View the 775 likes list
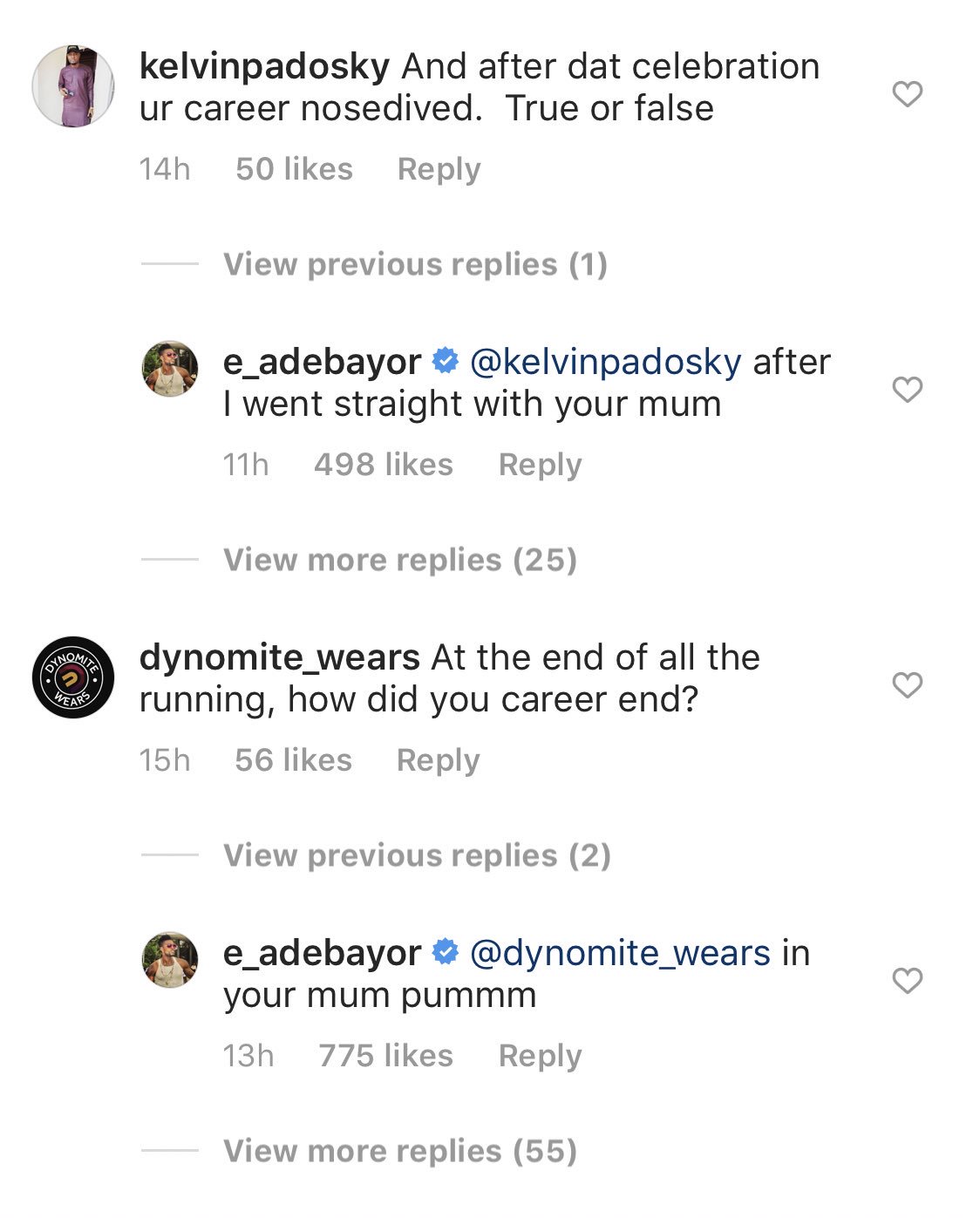This screenshot has width=980, height=1218. pyautogui.click(x=385, y=1056)
